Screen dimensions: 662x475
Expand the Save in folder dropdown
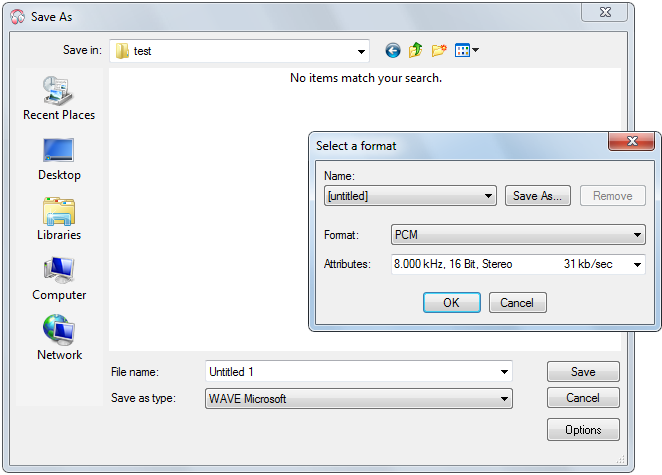click(x=361, y=51)
